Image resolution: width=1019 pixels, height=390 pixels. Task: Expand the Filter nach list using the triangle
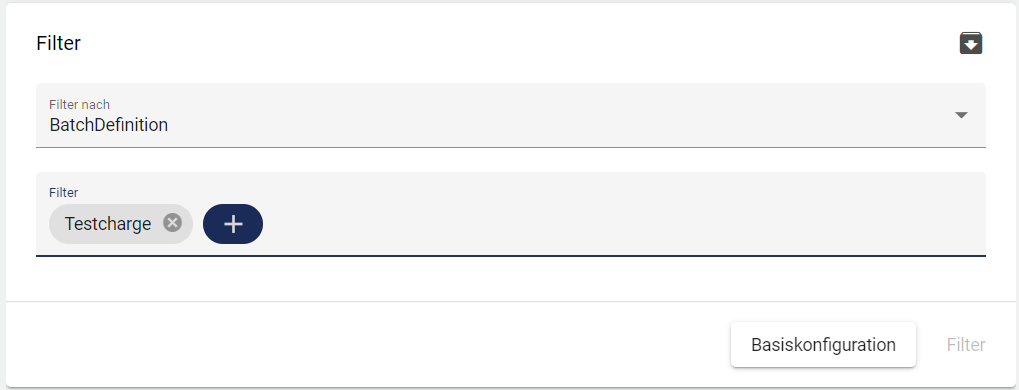click(961, 115)
